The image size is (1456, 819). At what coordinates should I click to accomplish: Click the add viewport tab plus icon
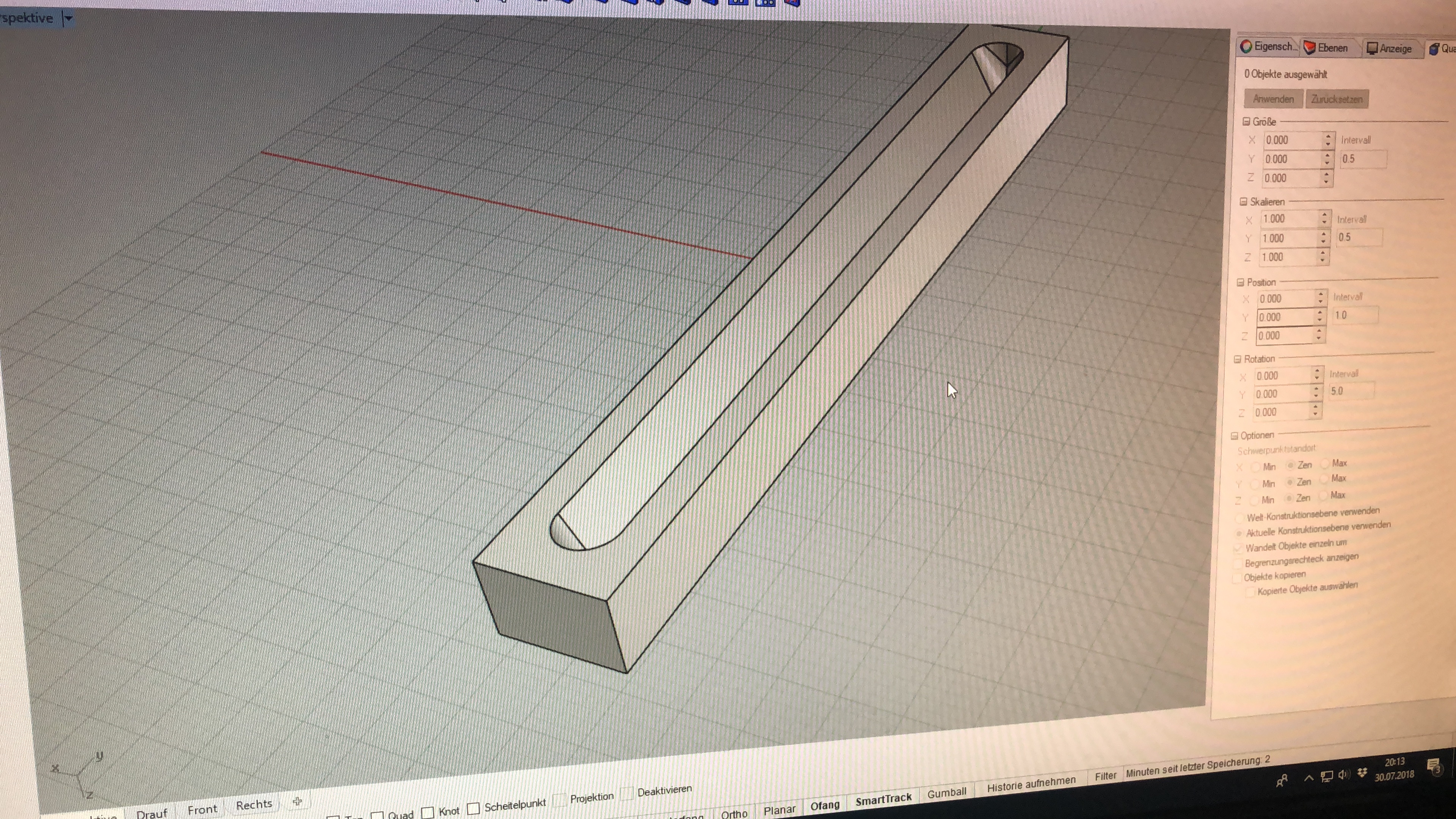click(x=297, y=801)
